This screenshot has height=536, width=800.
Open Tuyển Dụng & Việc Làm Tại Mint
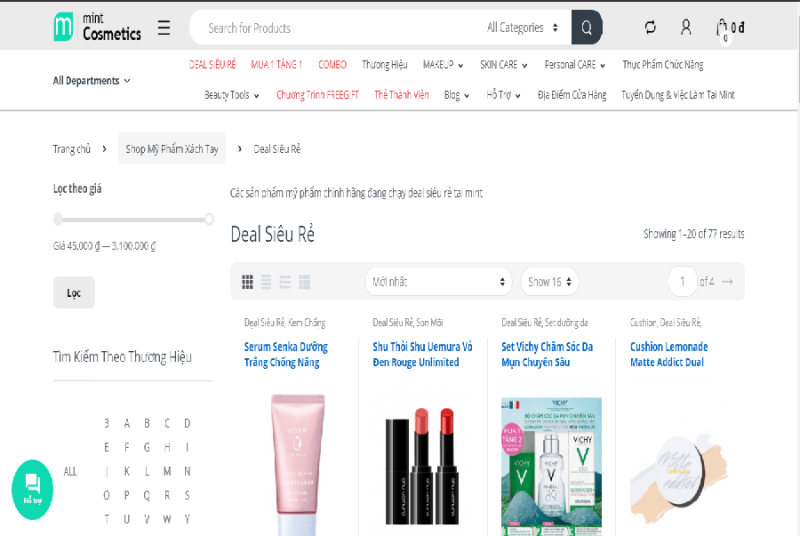678,95
